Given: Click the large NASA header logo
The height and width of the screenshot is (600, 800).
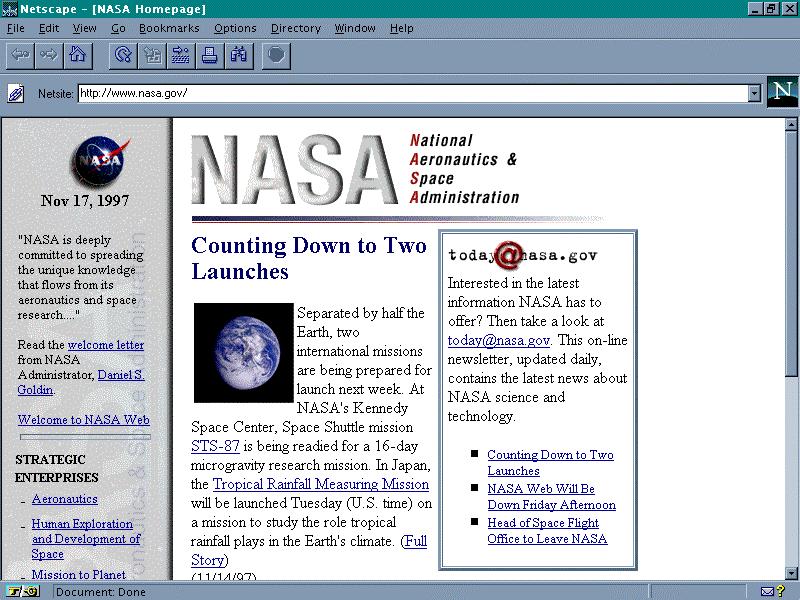Looking at the screenshot, I should point(294,169).
